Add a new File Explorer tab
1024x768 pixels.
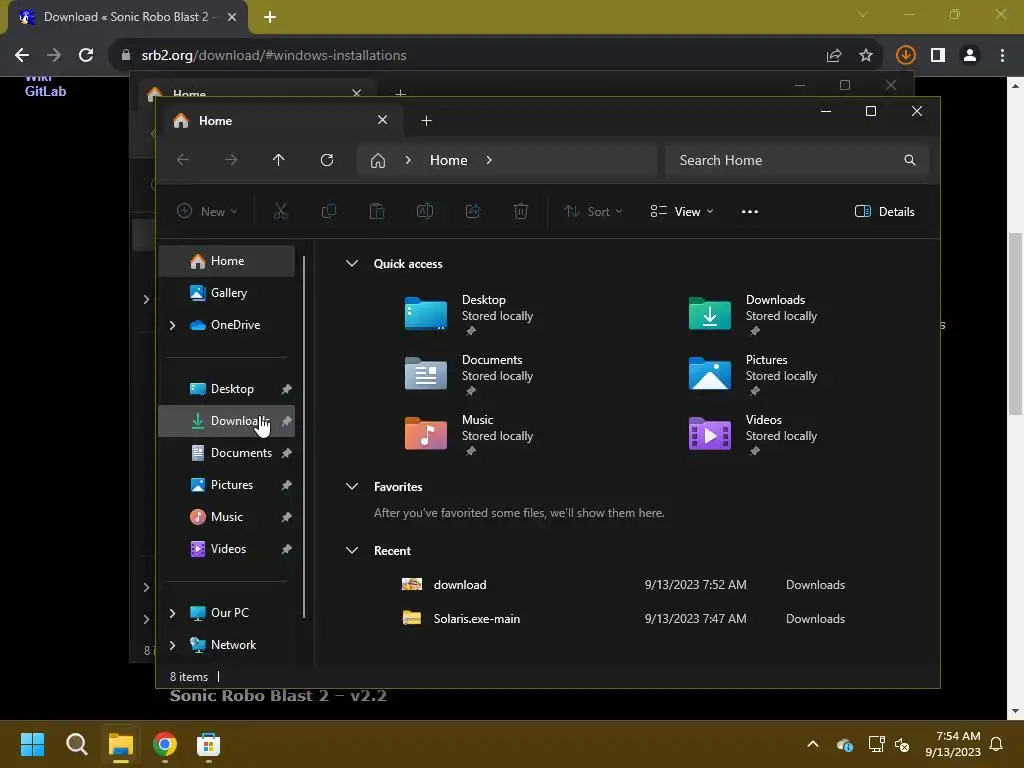coord(426,121)
